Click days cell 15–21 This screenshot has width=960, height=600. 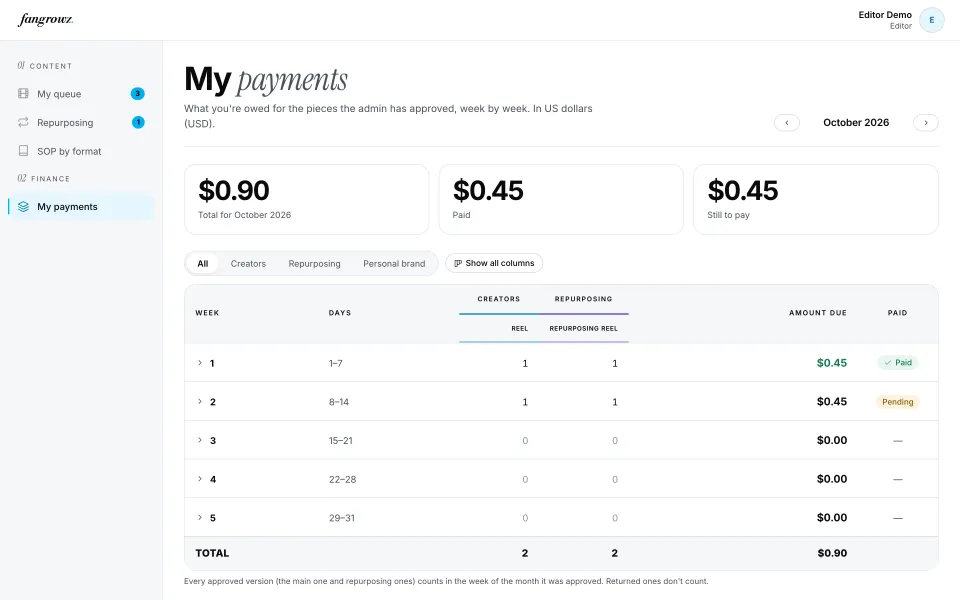tap(340, 441)
